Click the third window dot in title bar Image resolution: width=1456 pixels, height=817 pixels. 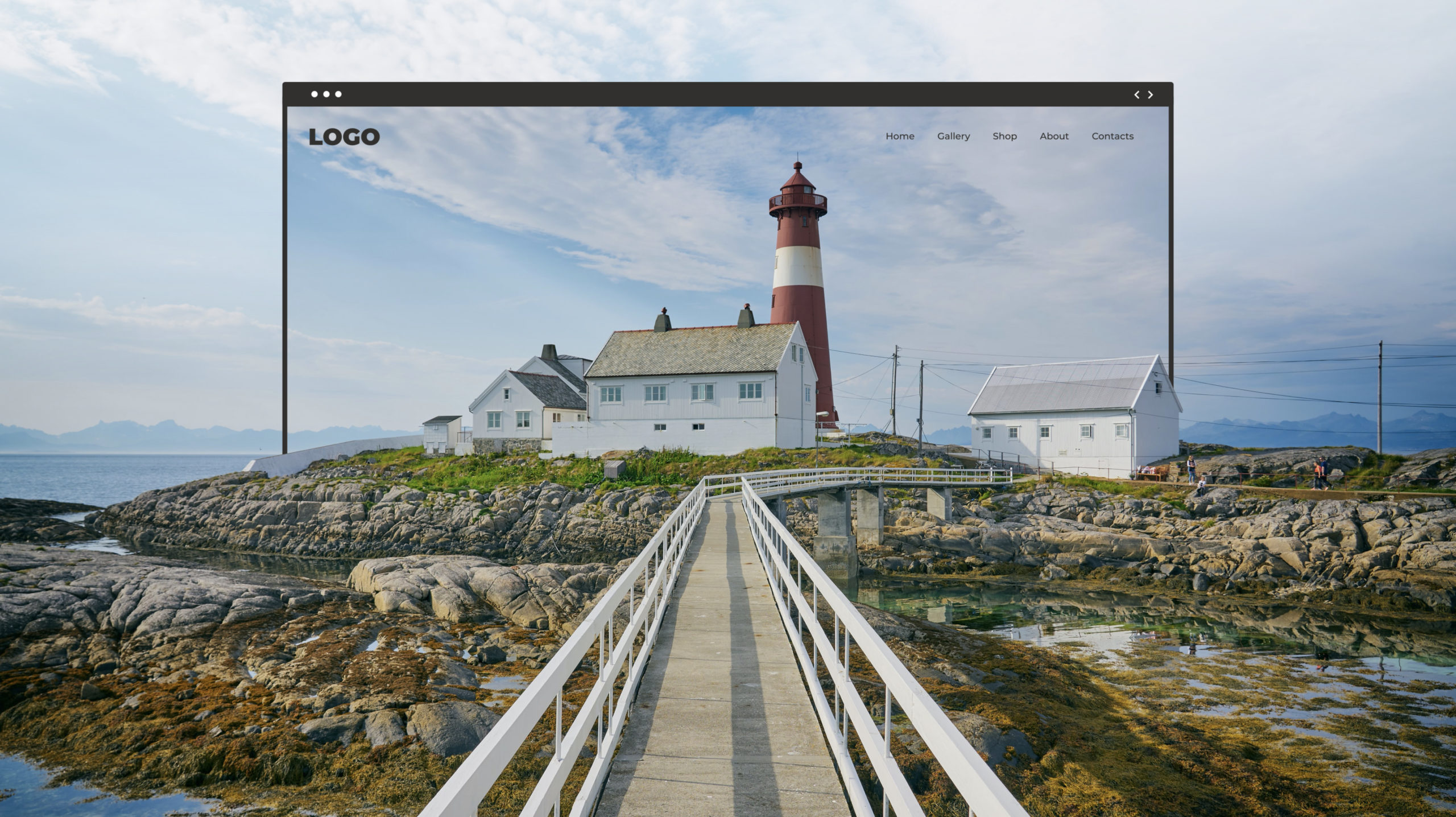pos(338,94)
